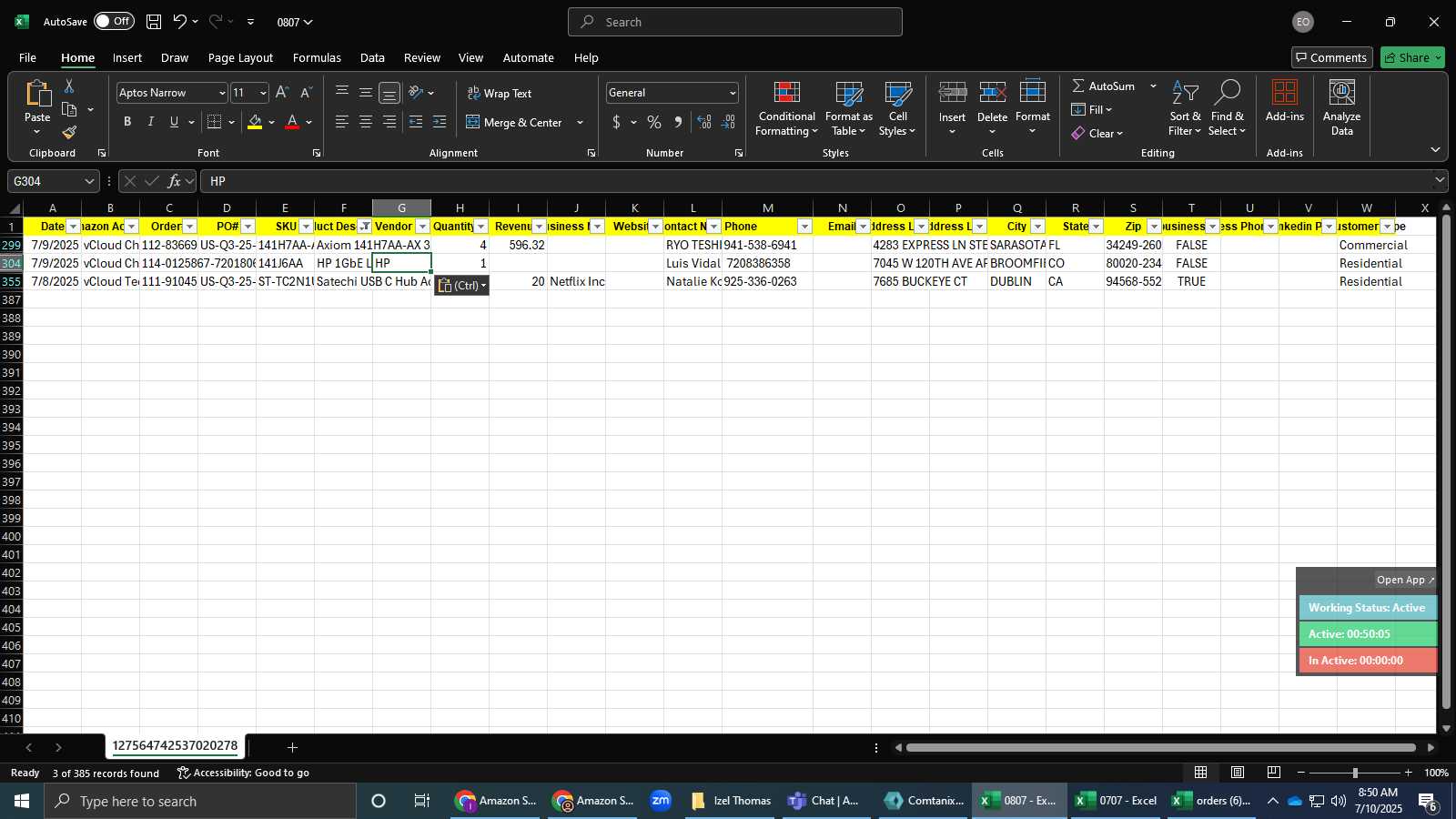1456x819 pixels.
Task: Switch to Normal view in status bar
Action: coord(1201,773)
